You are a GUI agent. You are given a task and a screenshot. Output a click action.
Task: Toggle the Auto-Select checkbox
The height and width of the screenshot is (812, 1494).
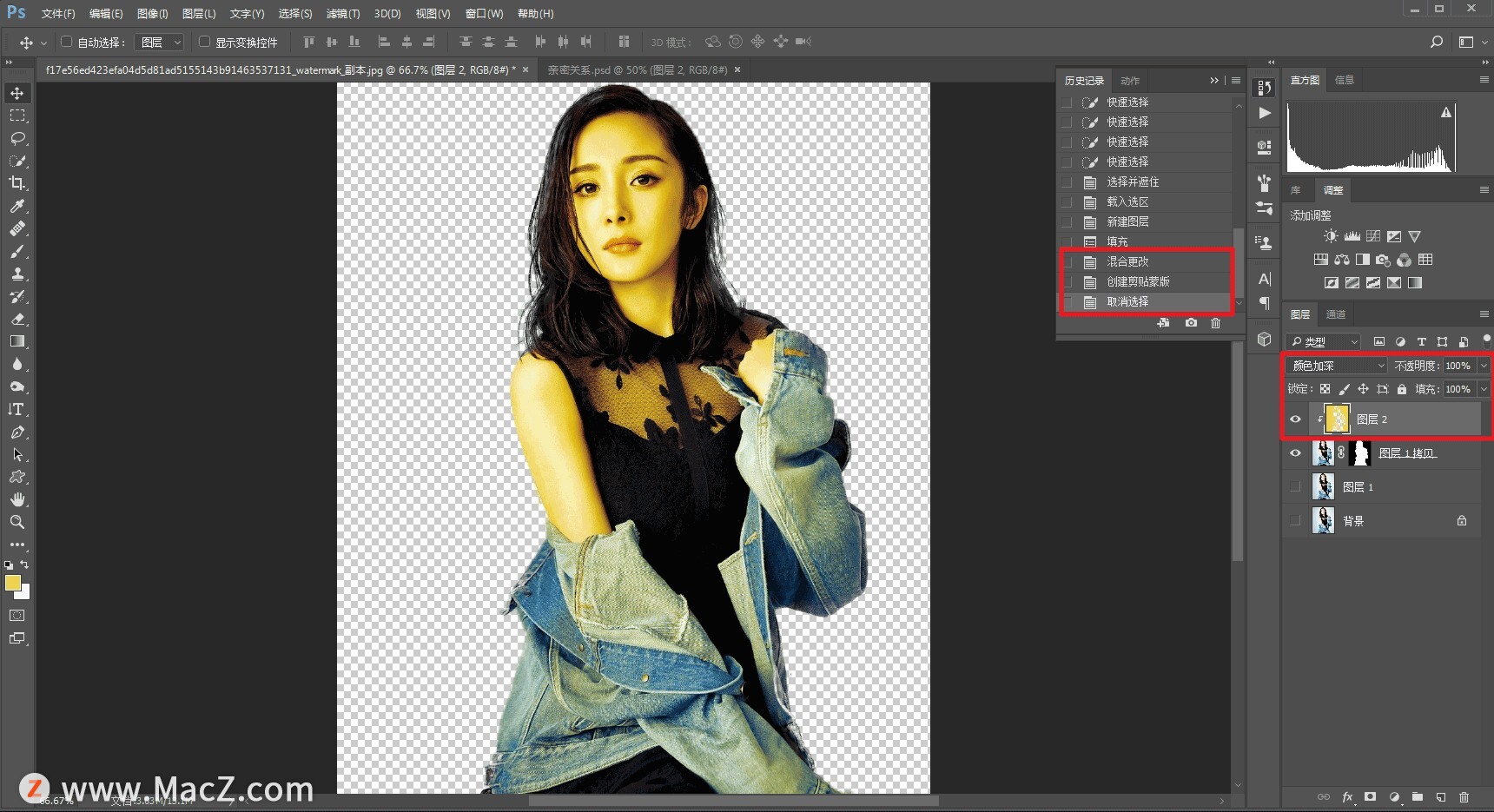pyautogui.click(x=66, y=42)
